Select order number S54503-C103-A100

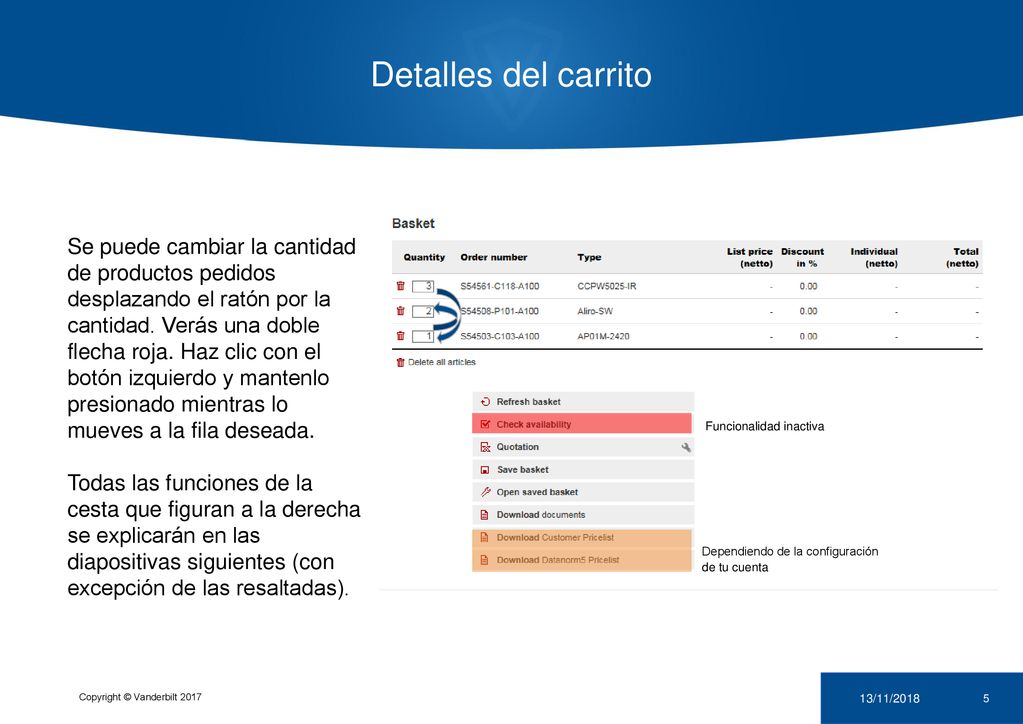click(x=500, y=337)
